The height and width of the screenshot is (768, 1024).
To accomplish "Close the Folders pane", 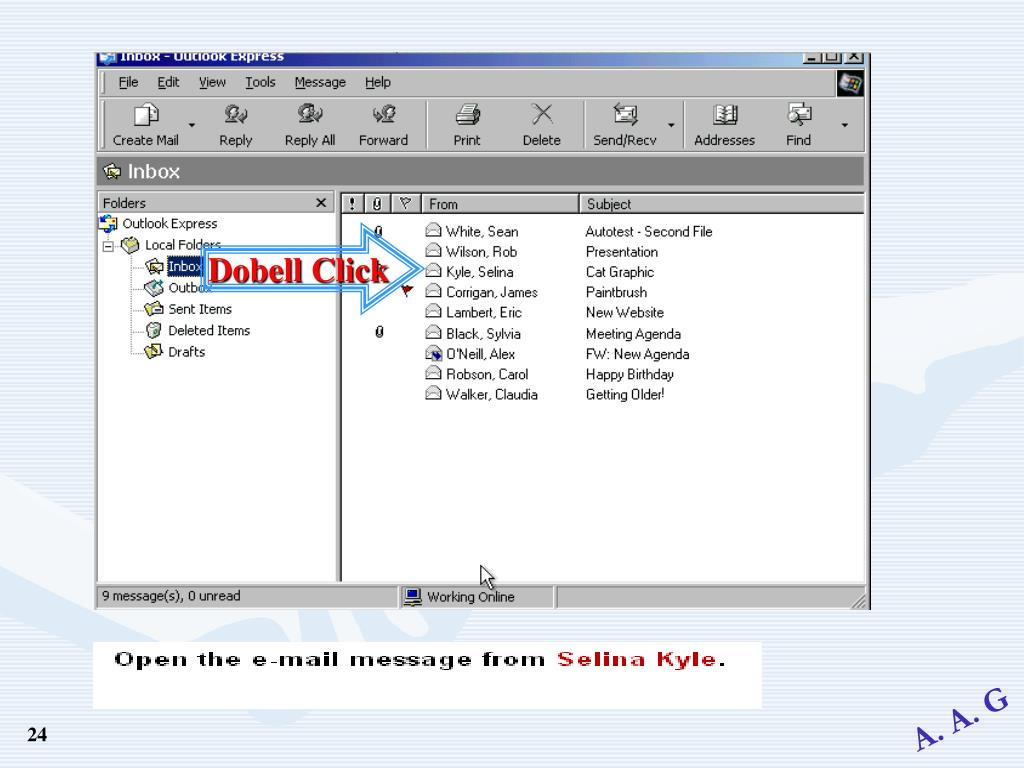I will (x=321, y=203).
